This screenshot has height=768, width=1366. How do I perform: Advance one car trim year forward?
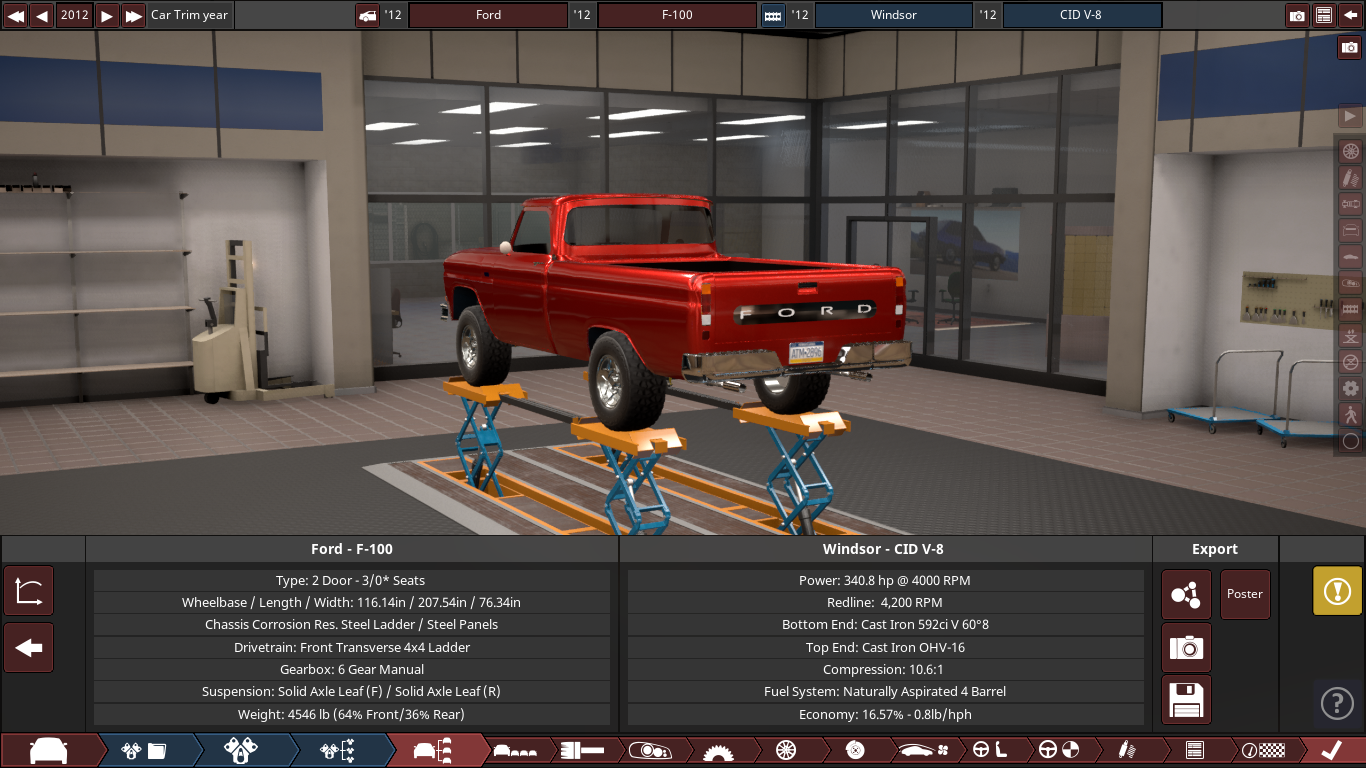107,15
